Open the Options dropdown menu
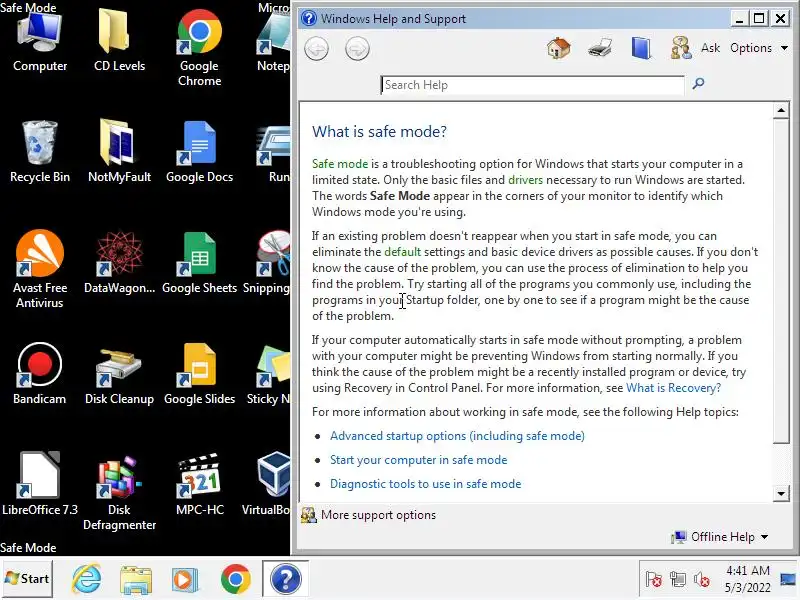 759,48
